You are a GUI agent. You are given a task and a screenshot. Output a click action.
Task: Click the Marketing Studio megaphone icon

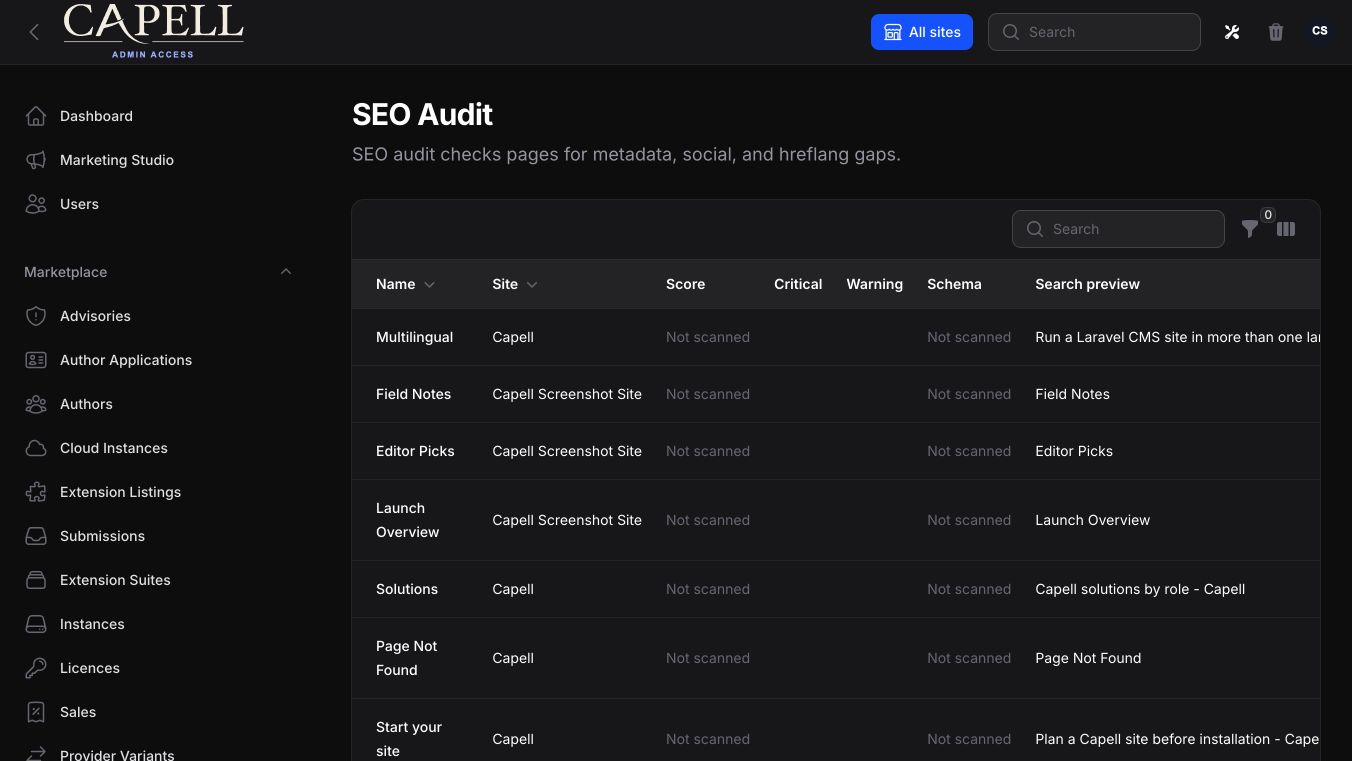(36, 160)
